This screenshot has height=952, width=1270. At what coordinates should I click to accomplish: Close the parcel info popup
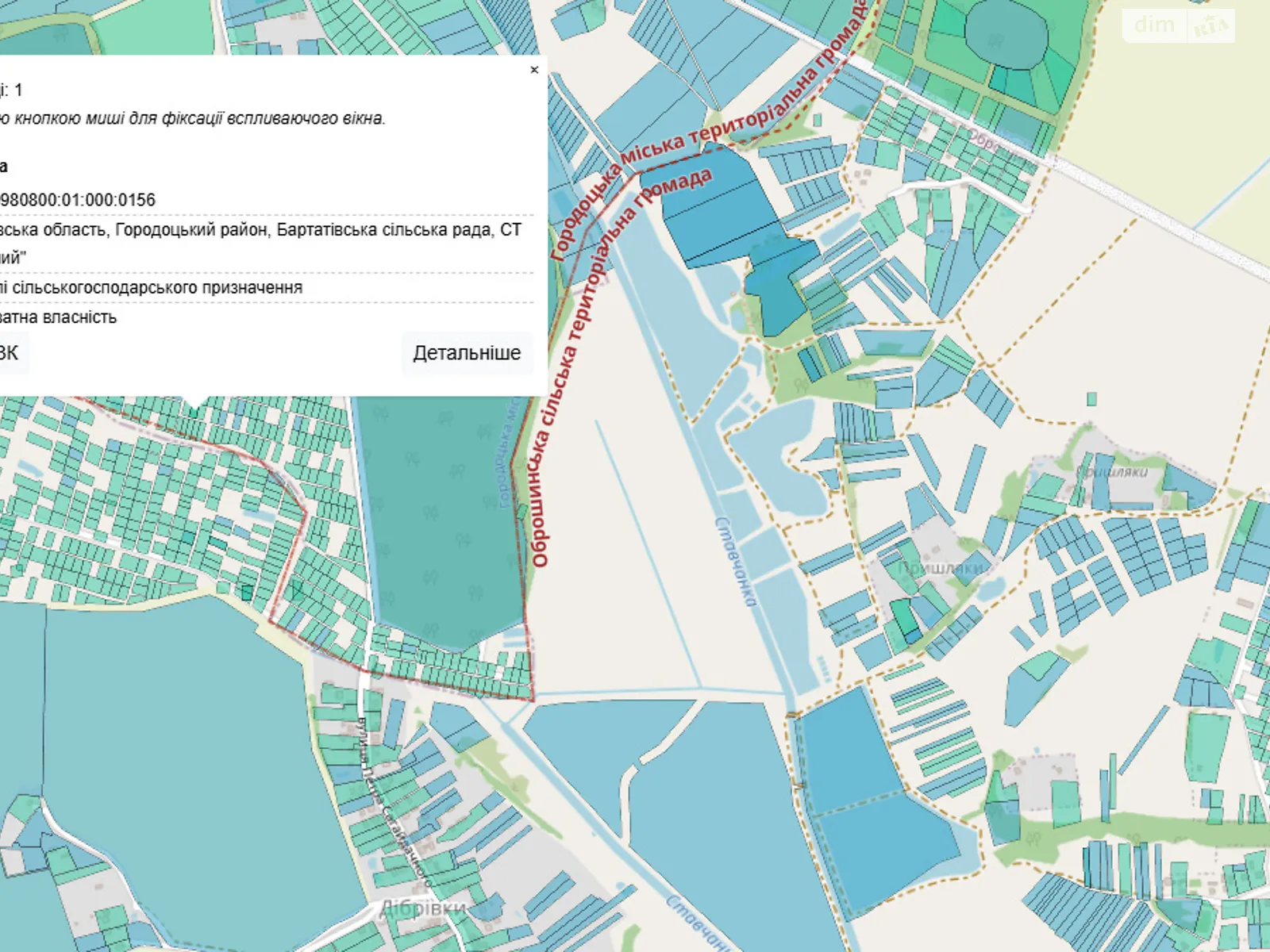click(534, 70)
